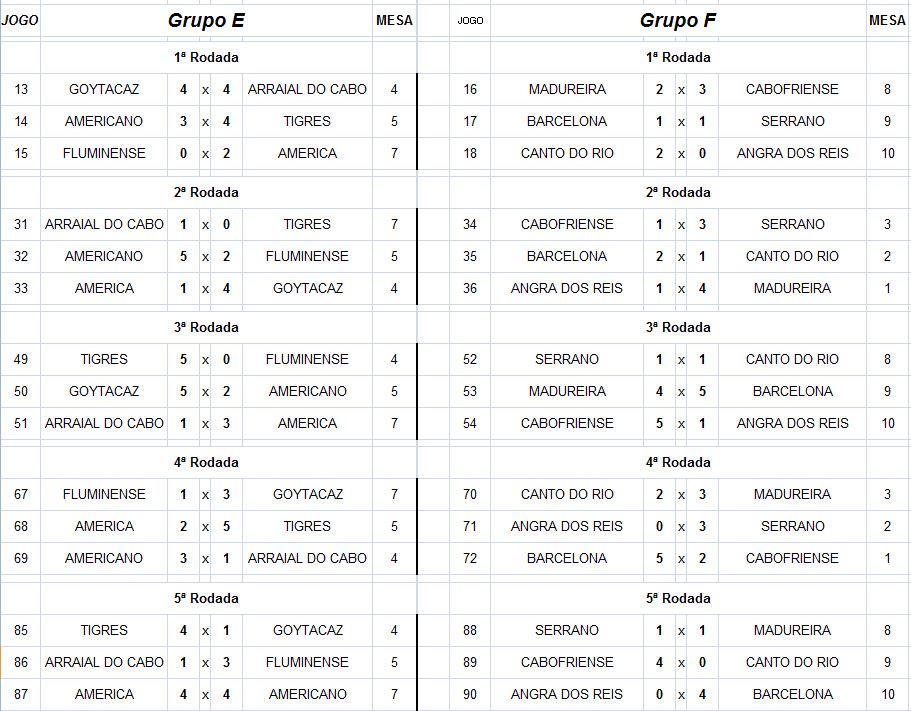
Task: Select "5ª Rodada" heading under Grupo F
Action: [678, 598]
